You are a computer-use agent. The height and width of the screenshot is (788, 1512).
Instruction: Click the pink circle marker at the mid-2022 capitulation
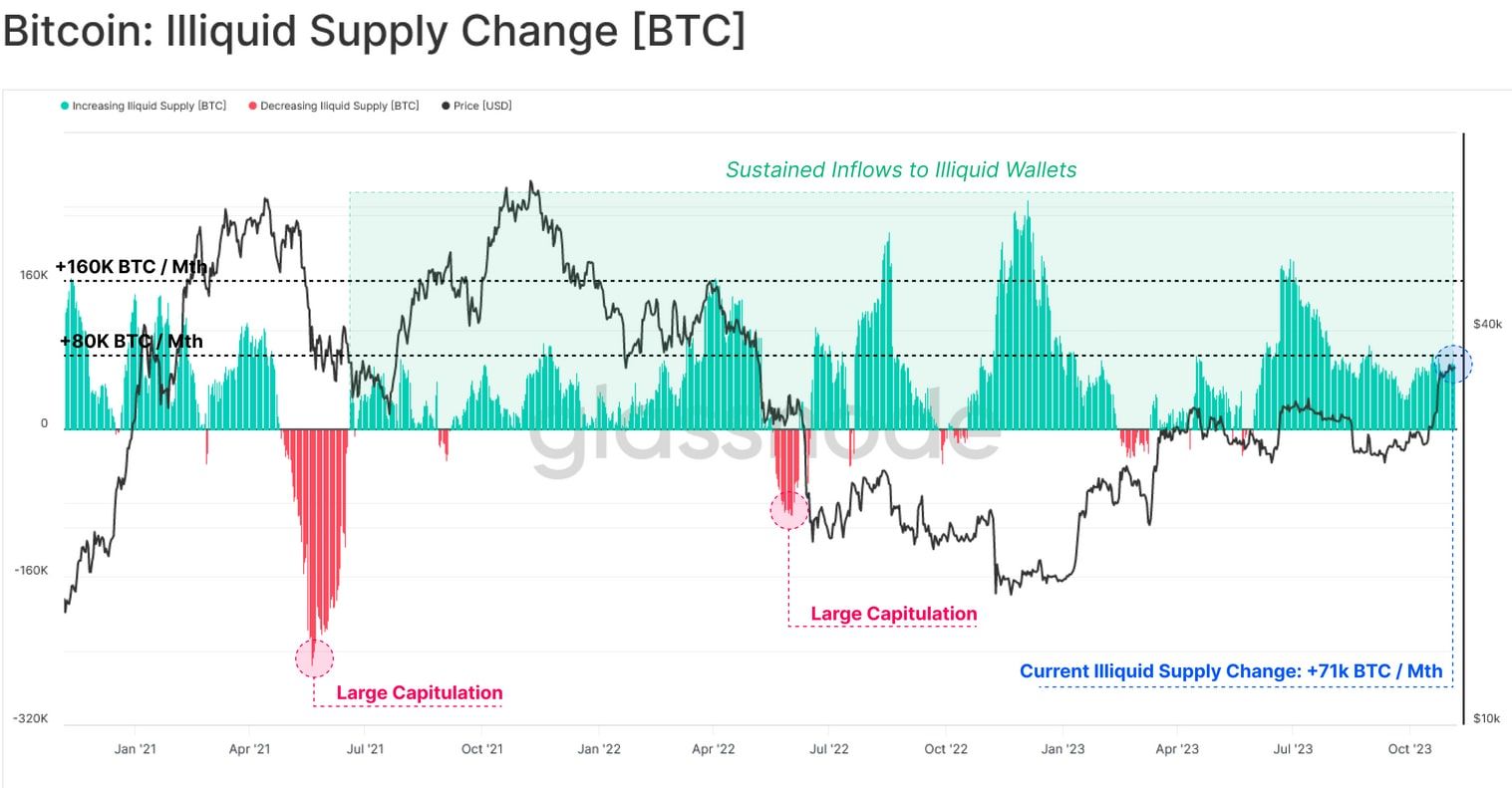click(789, 511)
